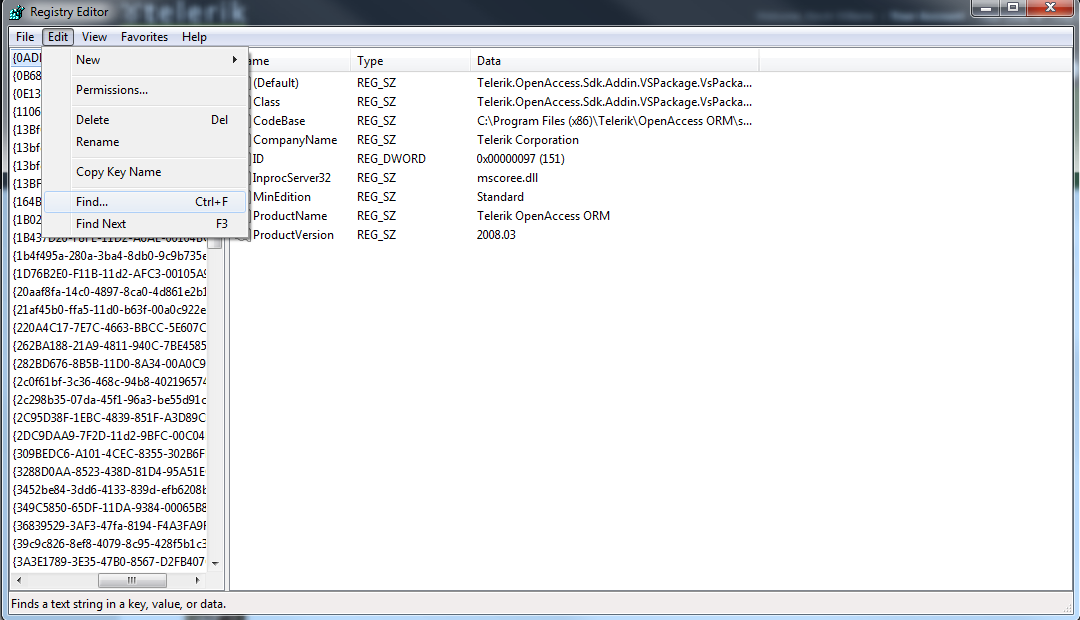The image size is (1080, 620).
Task: Select the CodeBase value entry
Action: (x=279, y=121)
